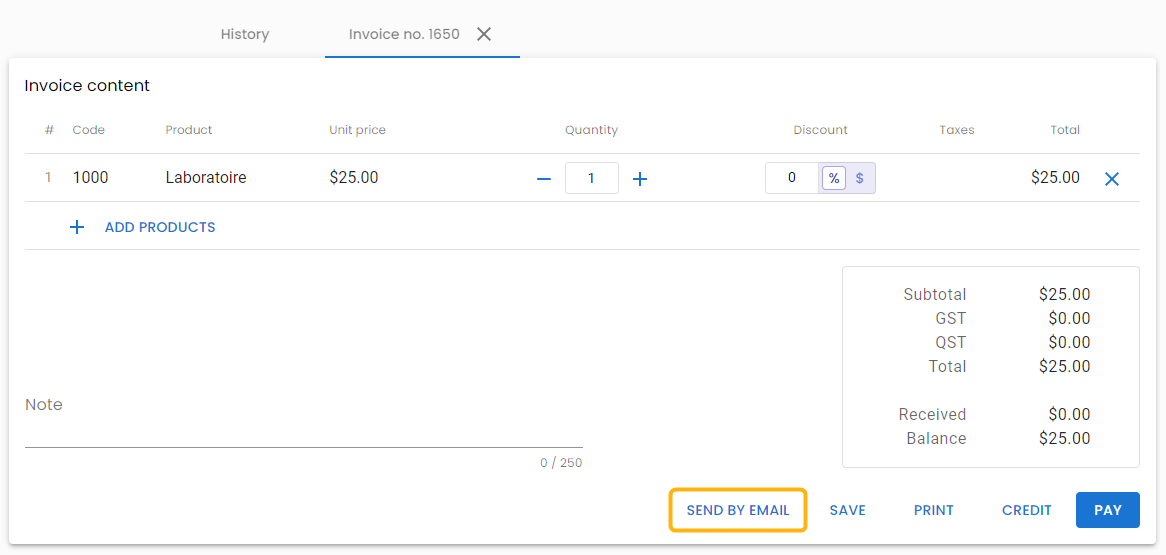Screen dimensions: 1166x555
Task: Click the GST amount $0.00
Action: pyautogui.click(x=1069, y=318)
